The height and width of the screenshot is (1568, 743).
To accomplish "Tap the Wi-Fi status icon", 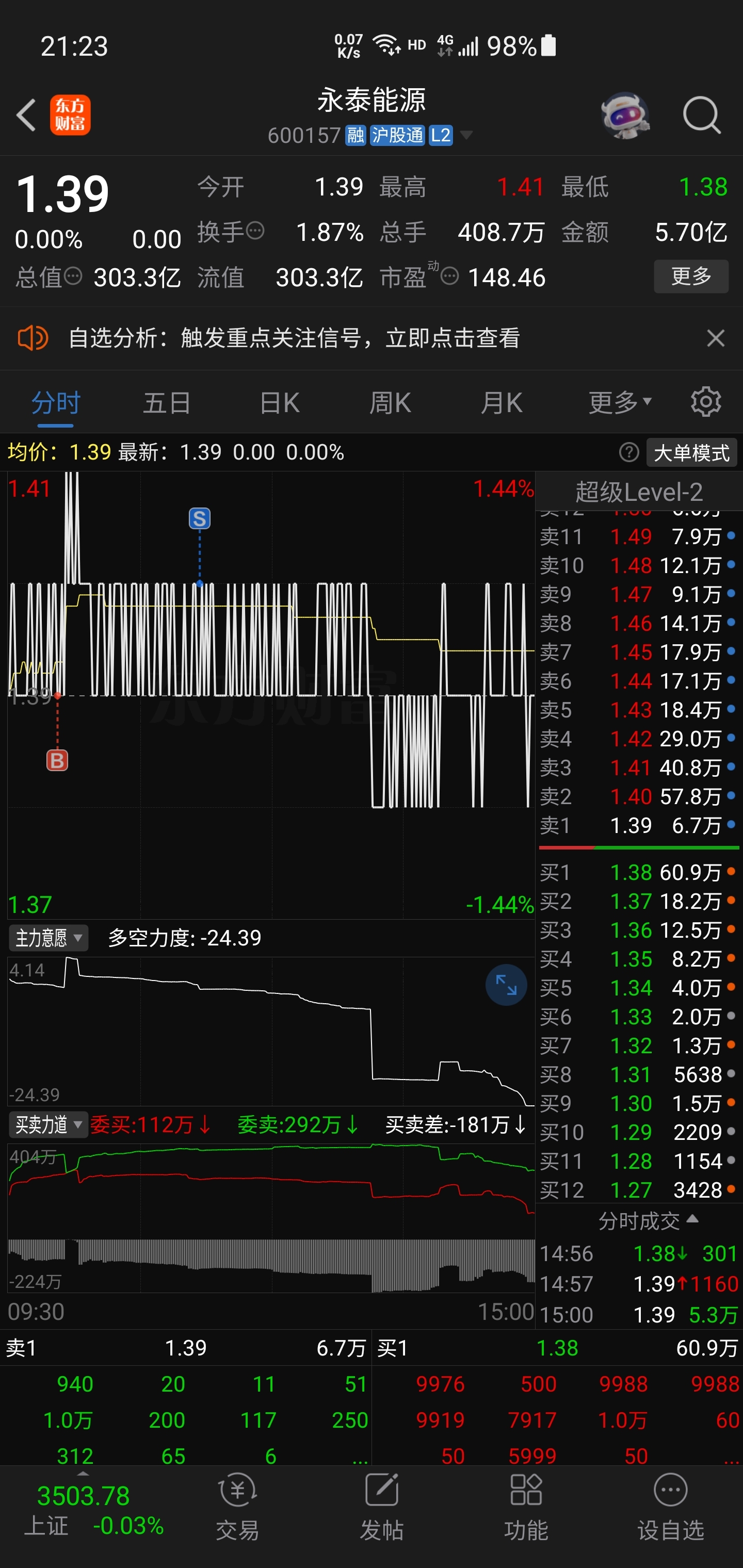I will 386,46.
